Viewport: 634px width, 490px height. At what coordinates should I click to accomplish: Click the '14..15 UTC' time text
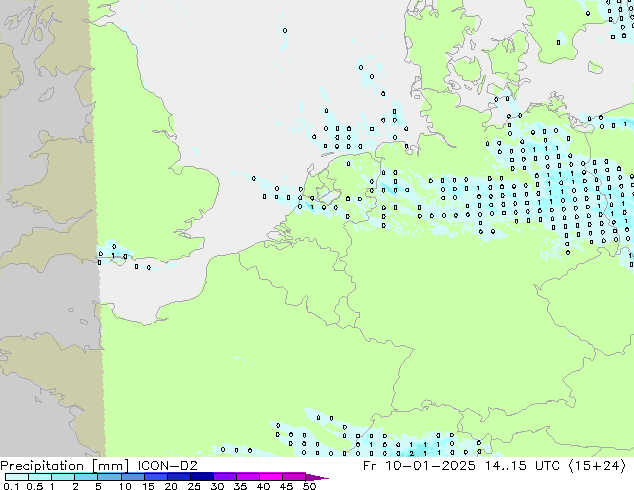coord(523,466)
